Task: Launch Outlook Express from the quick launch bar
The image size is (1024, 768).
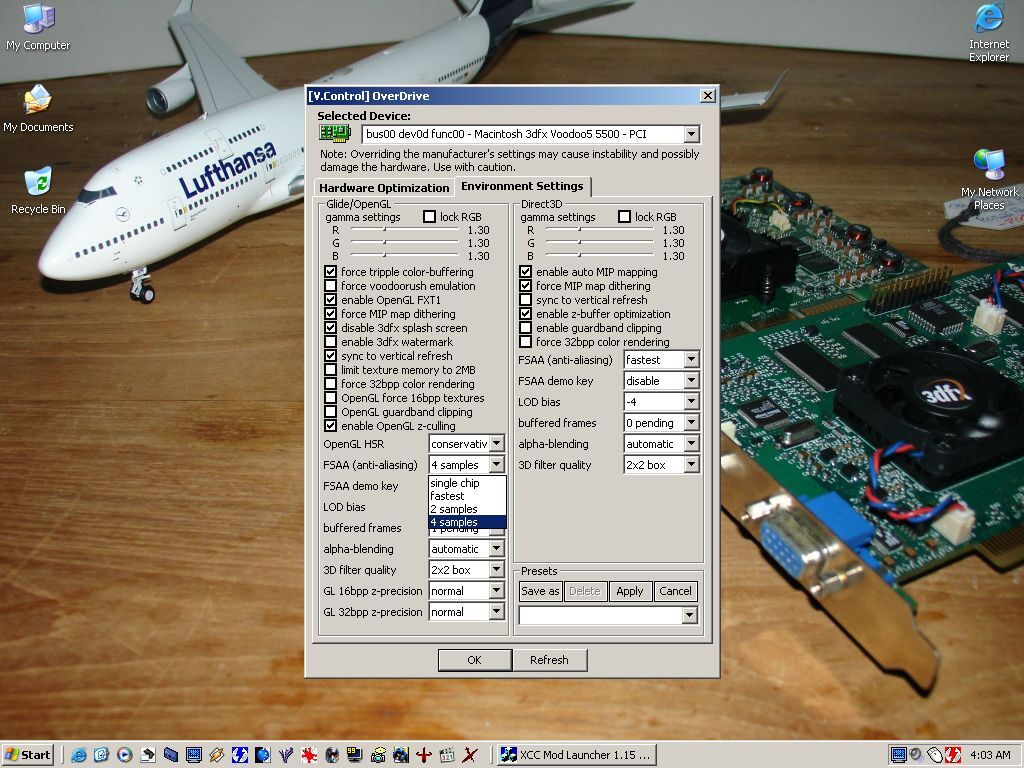Action: 101,755
